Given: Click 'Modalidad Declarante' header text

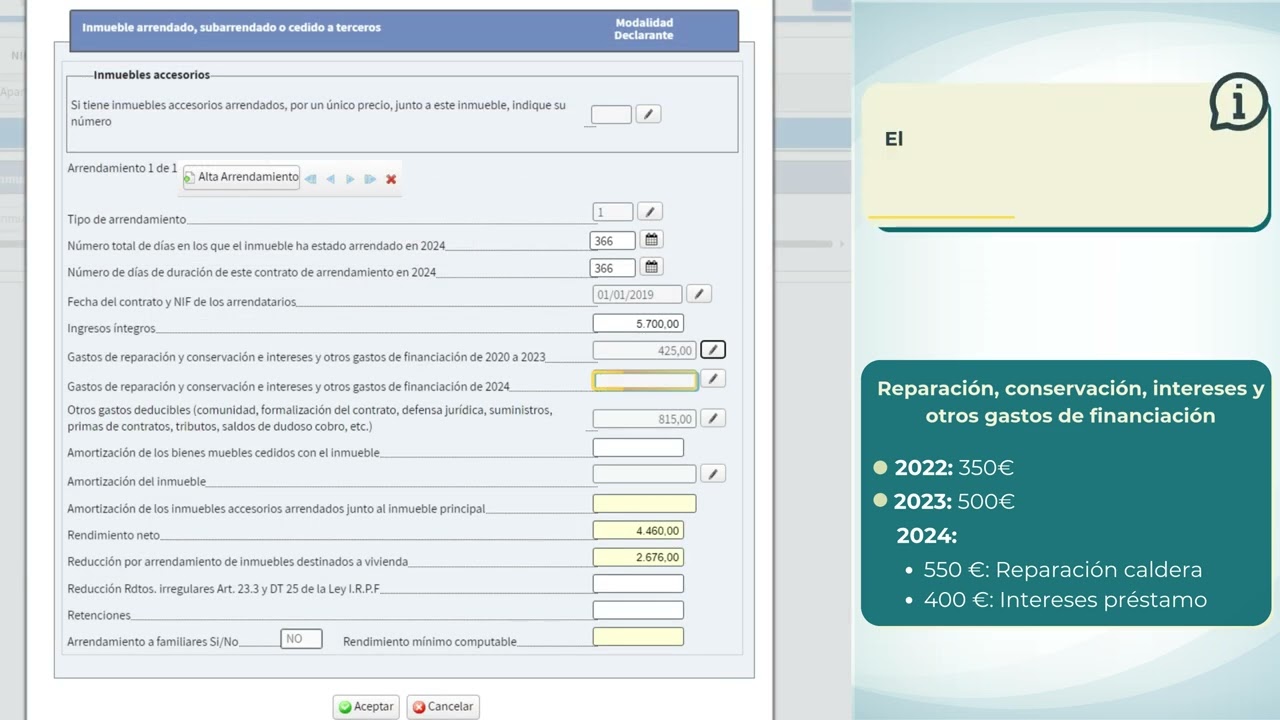Looking at the screenshot, I should point(644,29).
